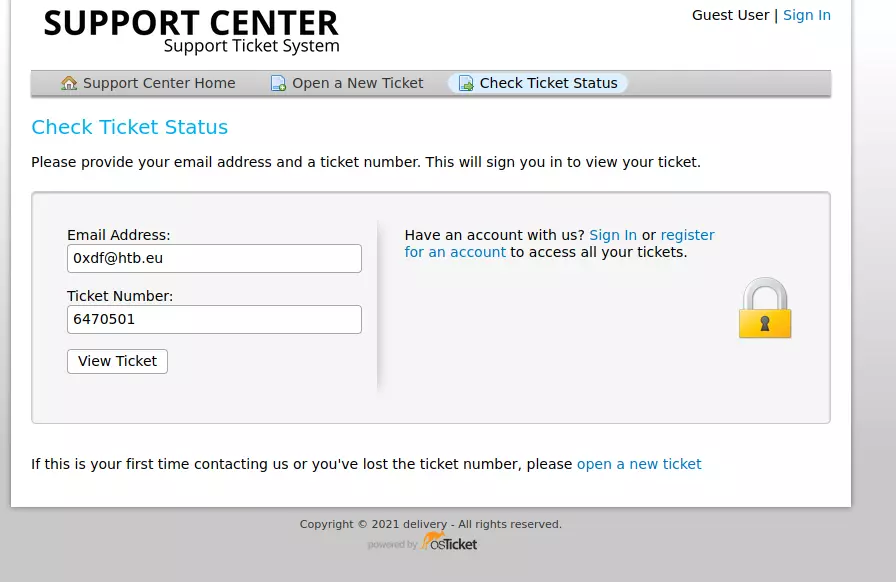Focus the Email Address input field
896x582 pixels.
214,258
